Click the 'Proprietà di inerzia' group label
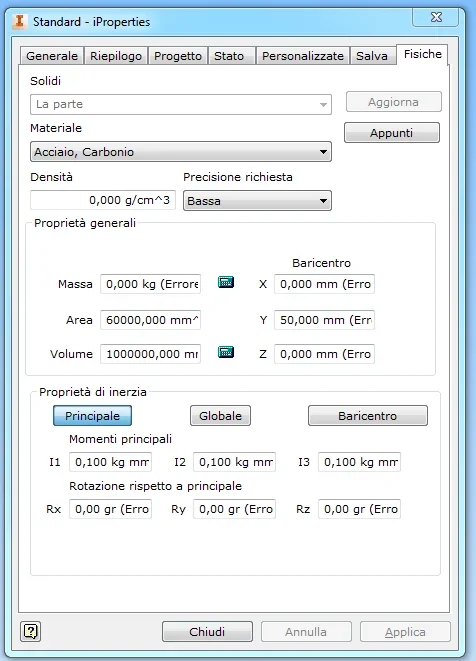 (x=93, y=392)
